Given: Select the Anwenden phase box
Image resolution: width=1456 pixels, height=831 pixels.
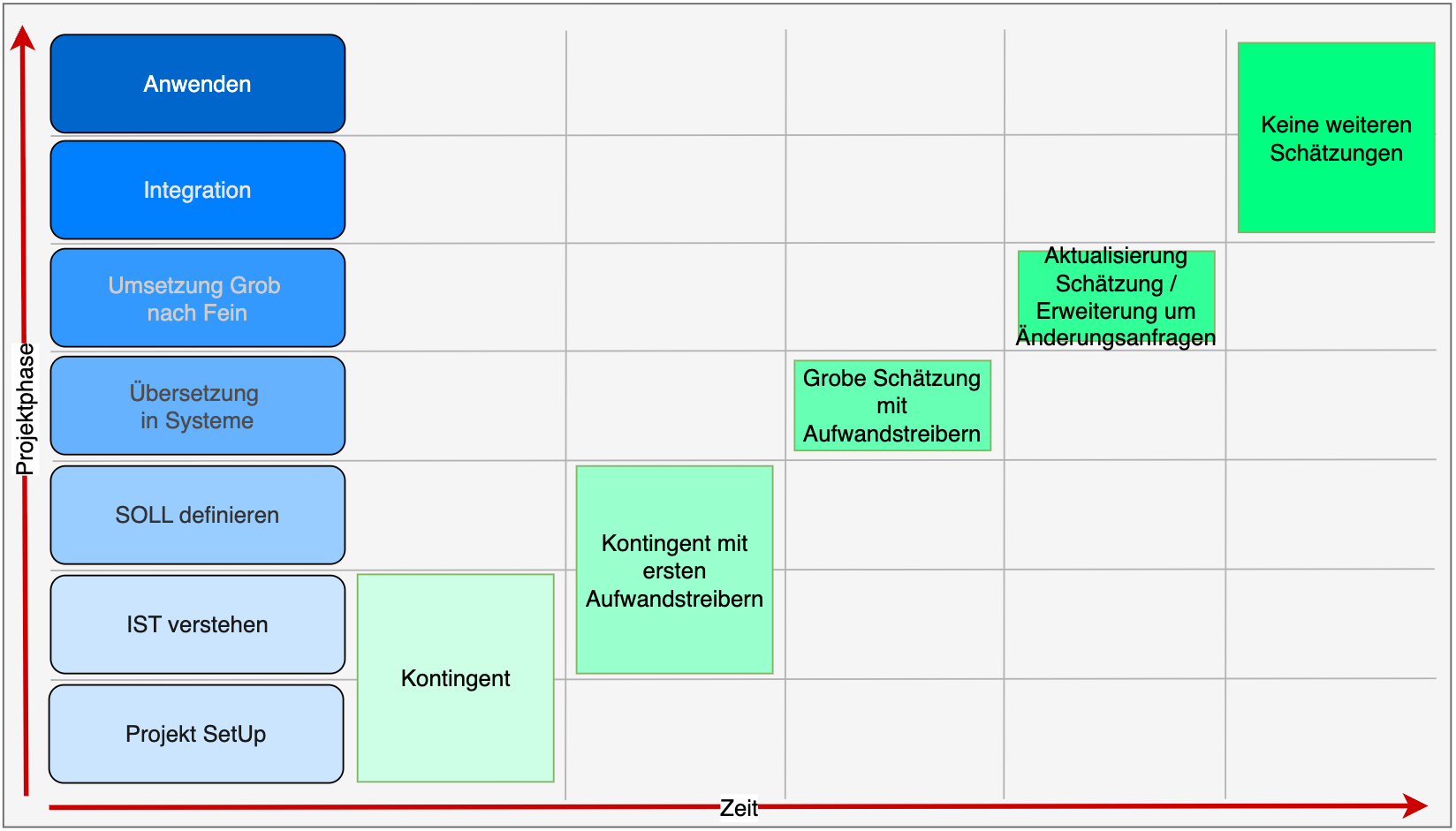Looking at the screenshot, I should coord(197,84).
